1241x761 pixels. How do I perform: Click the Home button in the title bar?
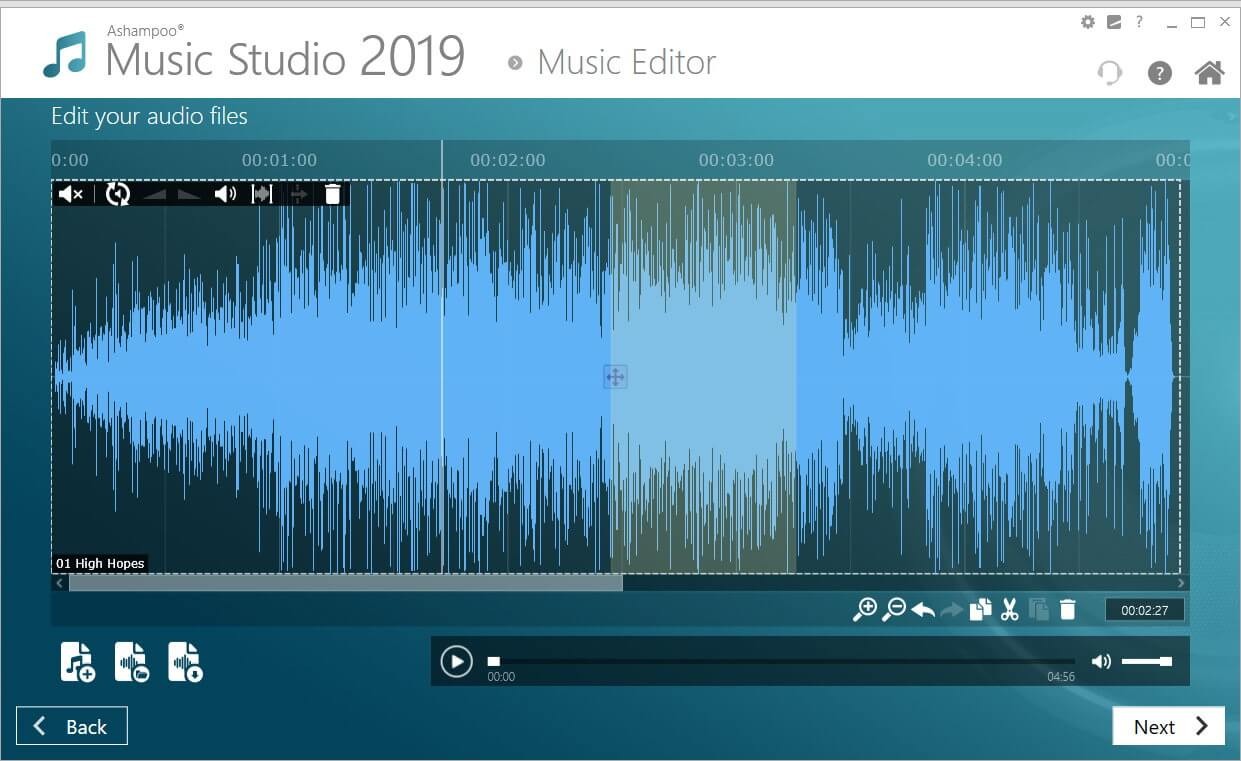click(x=1208, y=72)
